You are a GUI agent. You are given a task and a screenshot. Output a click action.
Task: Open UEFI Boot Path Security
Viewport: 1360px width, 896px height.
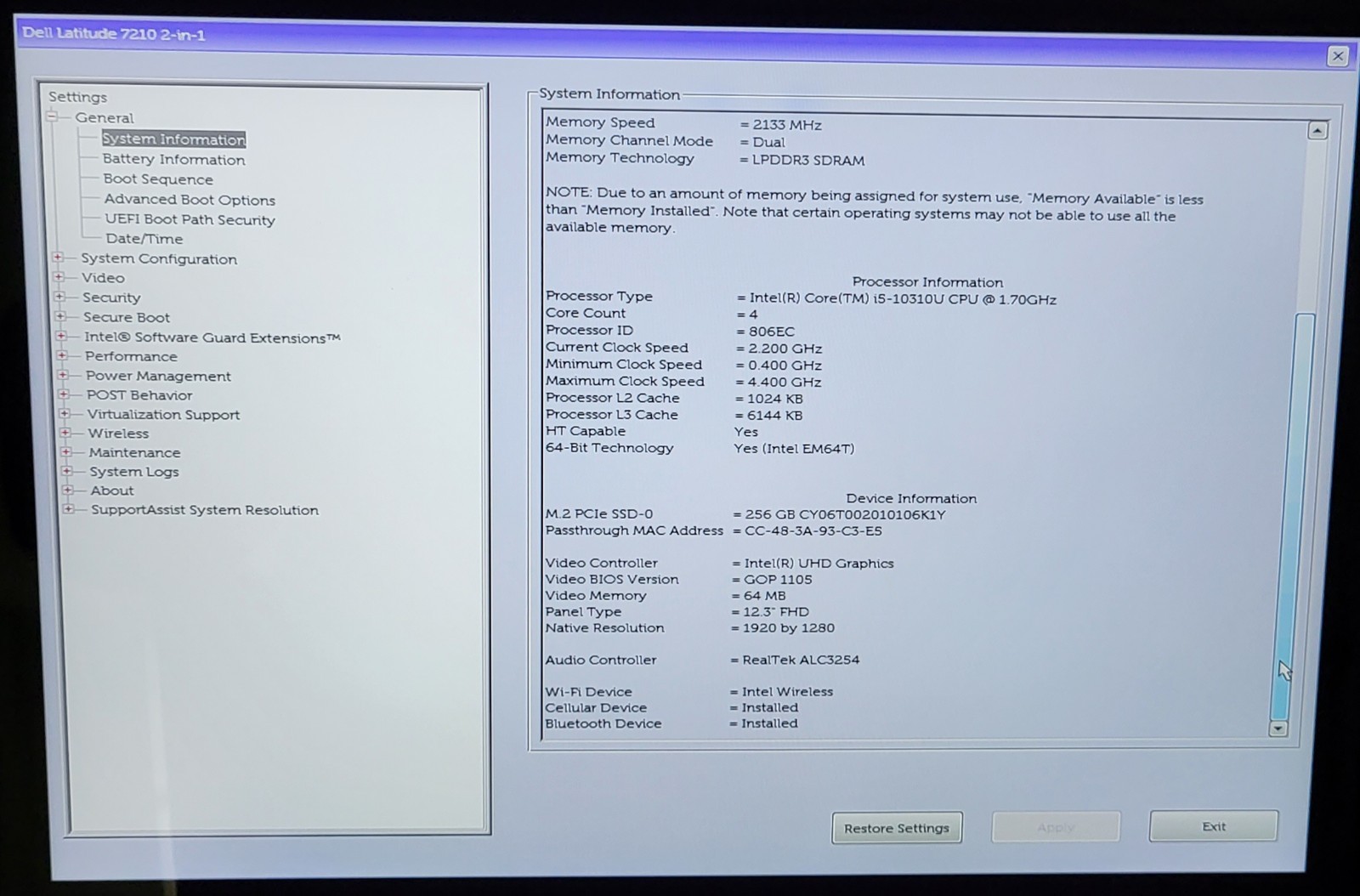click(190, 219)
